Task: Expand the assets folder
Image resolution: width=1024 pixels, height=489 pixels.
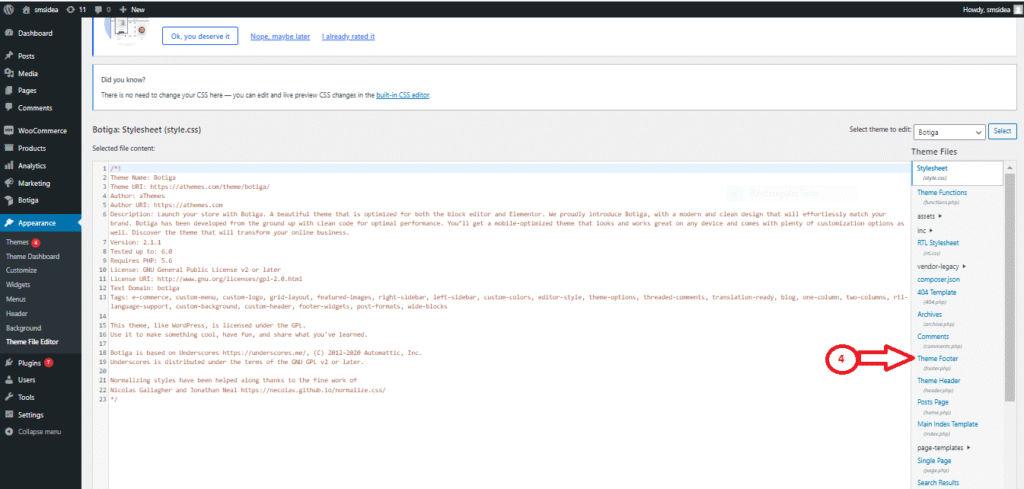Action: tap(931, 215)
